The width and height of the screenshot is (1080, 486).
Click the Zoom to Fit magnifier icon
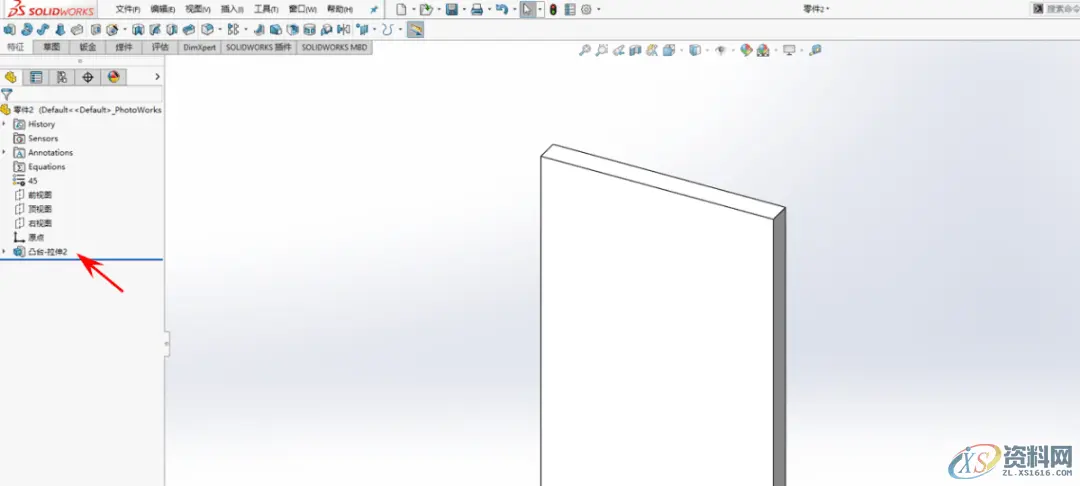pos(585,50)
